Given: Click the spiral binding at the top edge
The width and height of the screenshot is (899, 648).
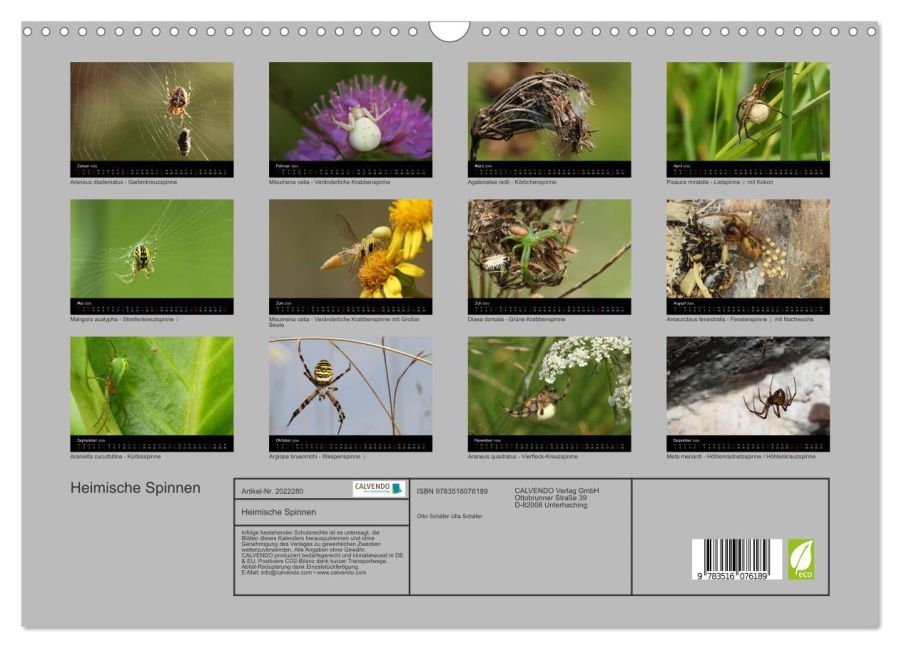Looking at the screenshot, I should click(x=250, y=32).
